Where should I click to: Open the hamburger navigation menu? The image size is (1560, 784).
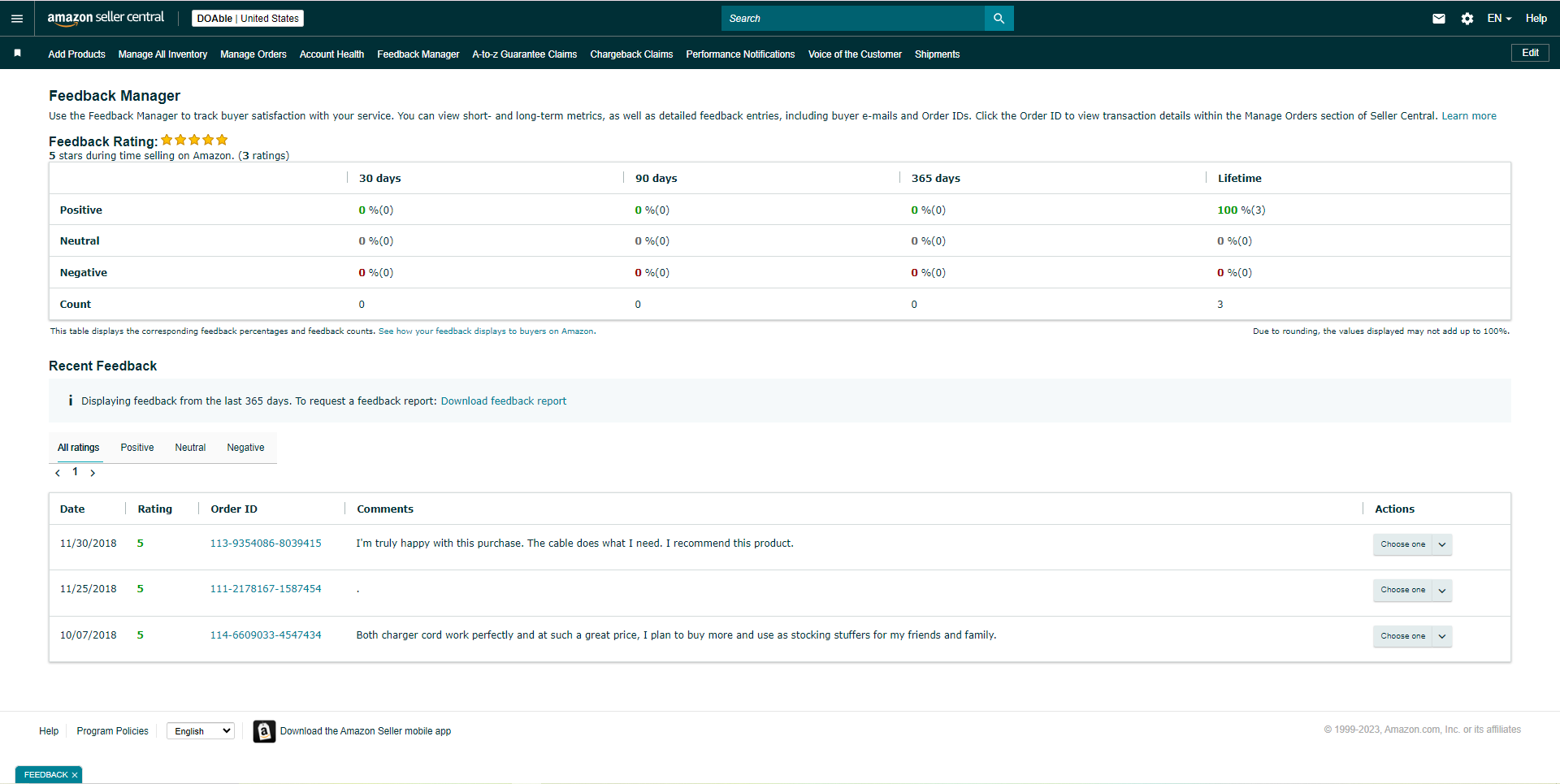coord(17,18)
